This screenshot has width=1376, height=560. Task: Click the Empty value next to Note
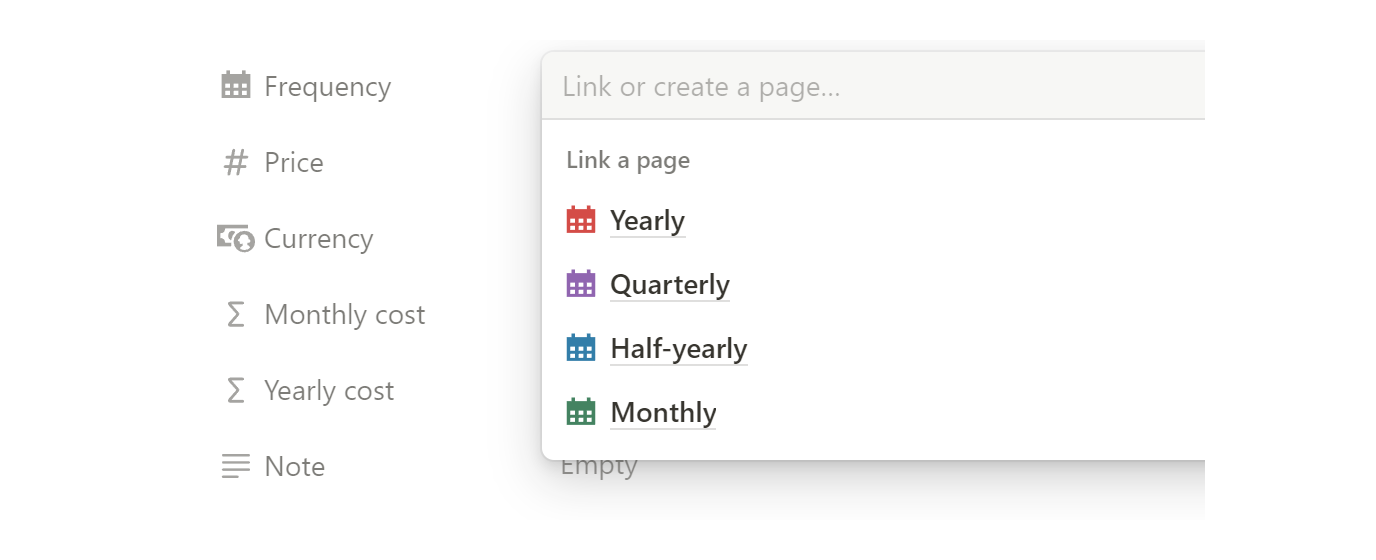[x=599, y=468]
